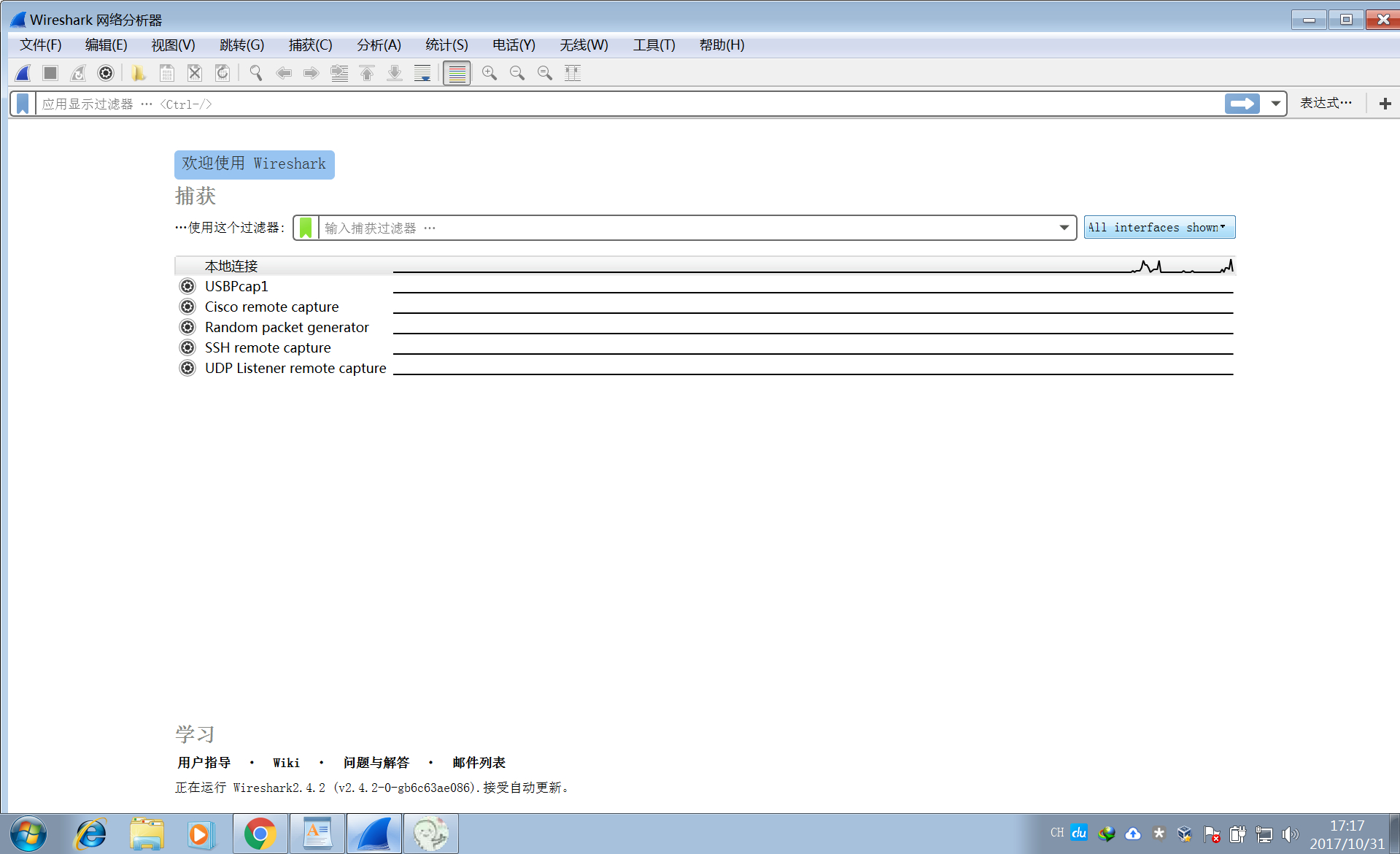The height and width of the screenshot is (854, 1400).
Task: Open the 编辑(E) menu
Action: coord(107,45)
